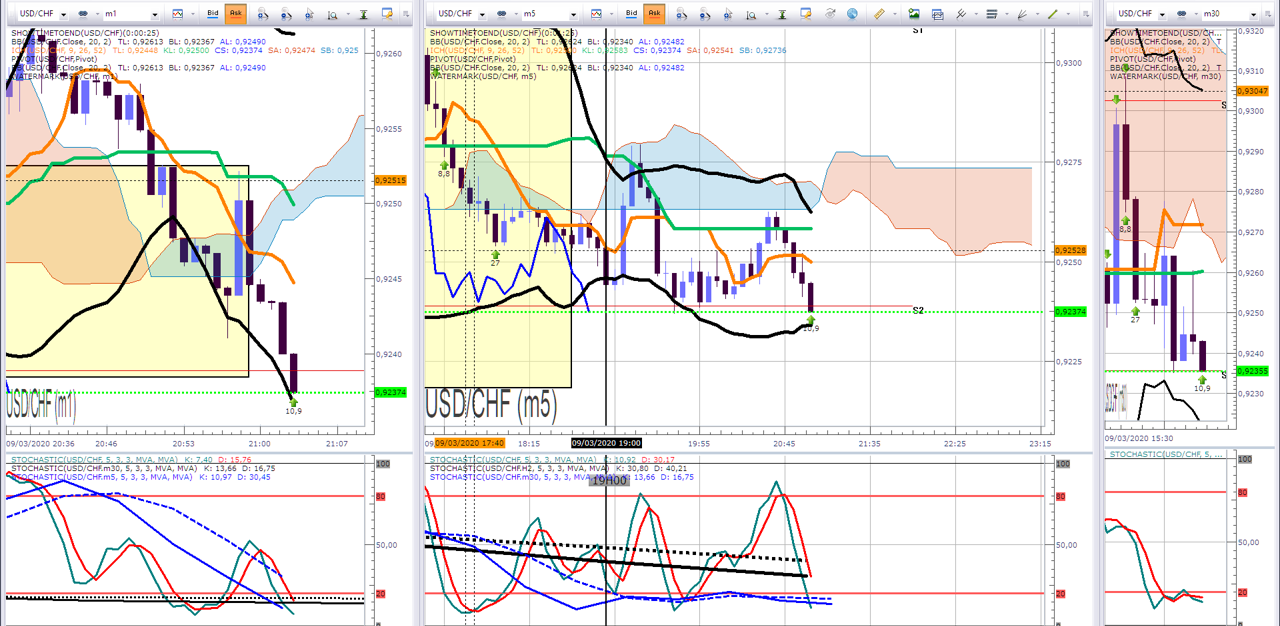Select the cursor zoom tool in m5 window
1280x626 pixels.
pos(728,14)
